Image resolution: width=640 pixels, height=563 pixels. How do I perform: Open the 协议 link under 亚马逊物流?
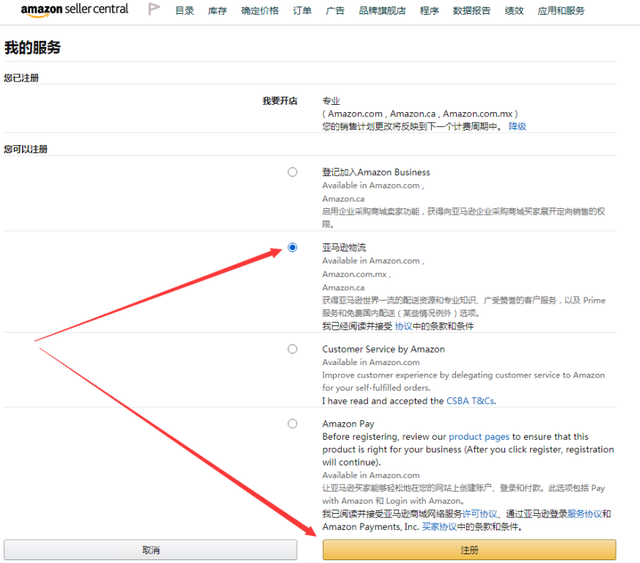pos(404,326)
